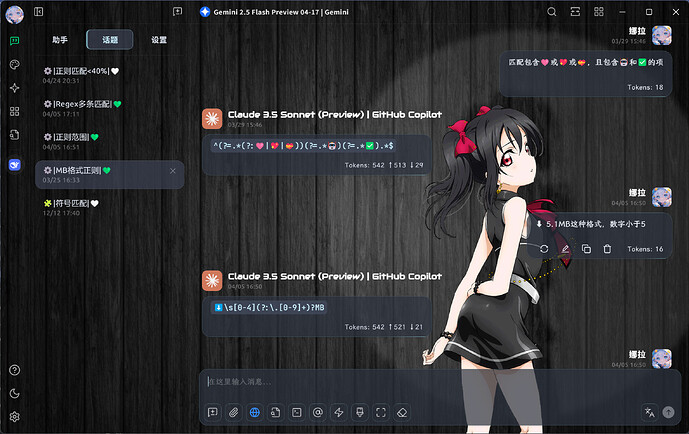The width and height of the screenshot is (689, 434).
Task: Clear context with the brush icon
Action: pyautogui.click(x=360, y=412)
